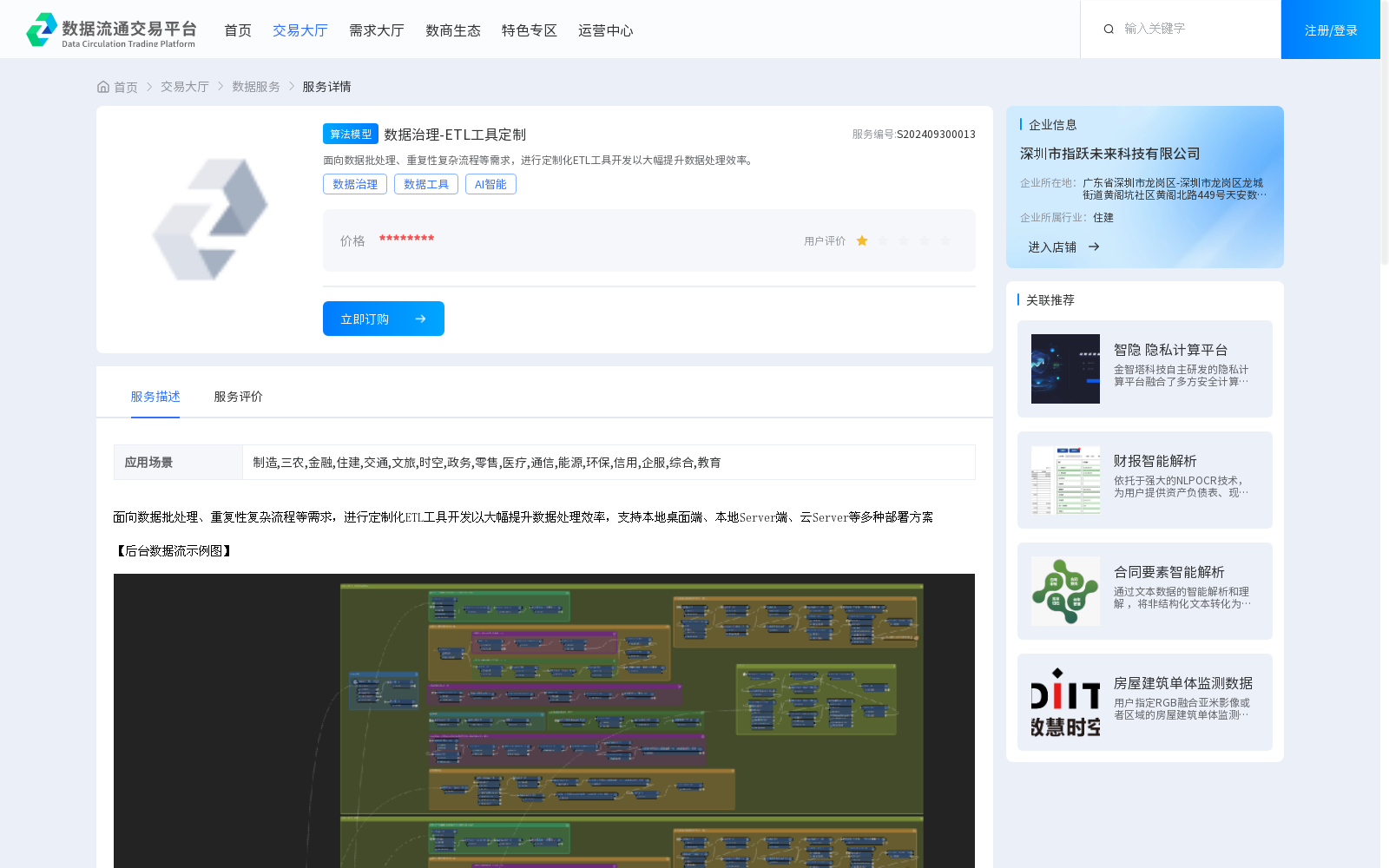Switch to the 服务评价 tab
Image resolution: width=1389 pixels, height=868 pixels.
tap(239, 397)
